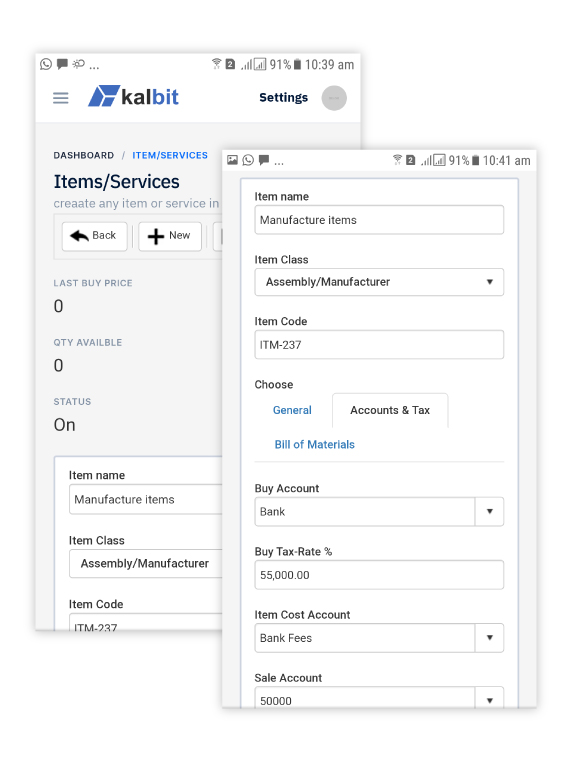
Task: Click the Buy Tax-Rate % input field
Action: point(379,575)
